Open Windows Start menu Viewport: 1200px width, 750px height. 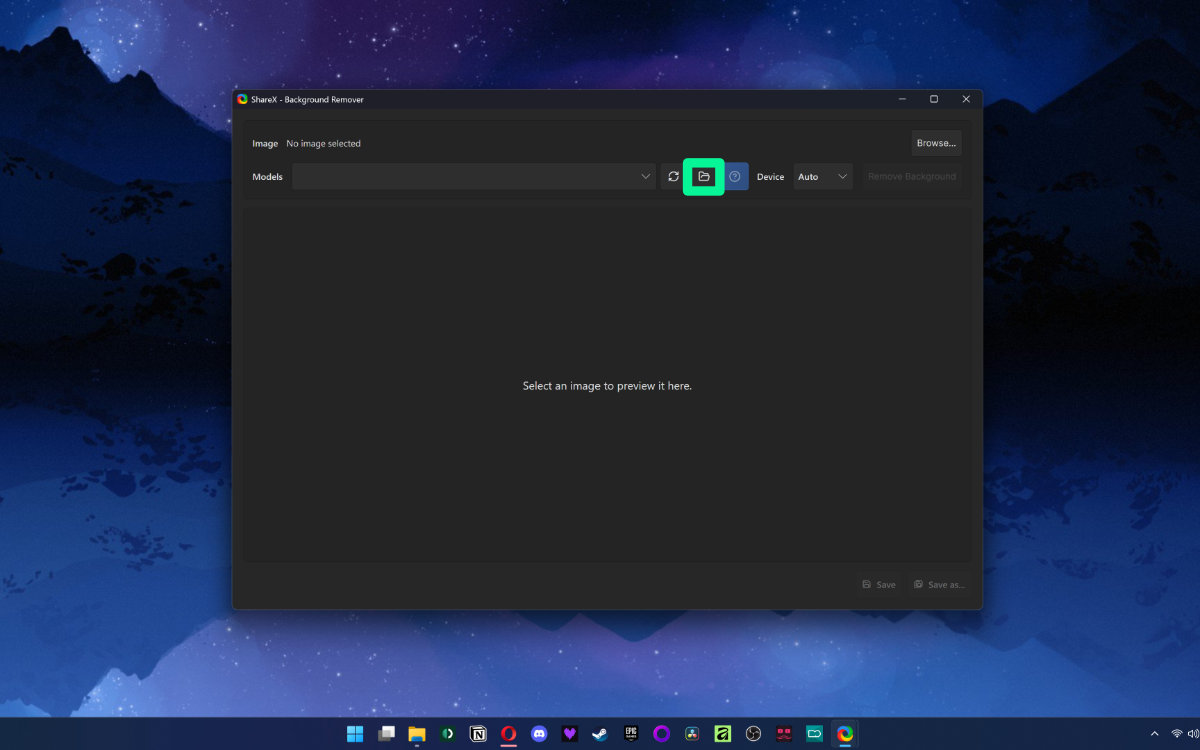pyautogui.click(x=355, y=734)
